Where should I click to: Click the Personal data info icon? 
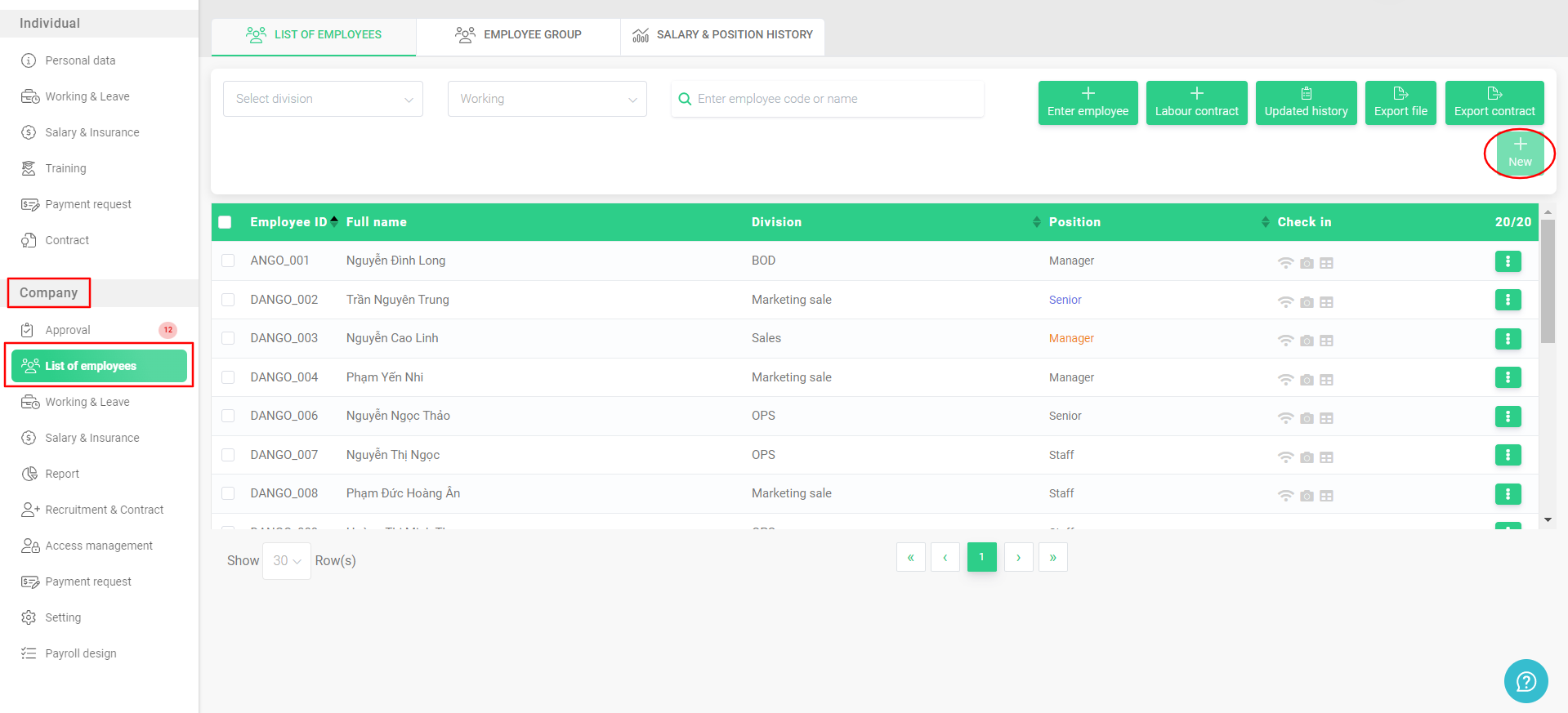(x=29, y=60)
